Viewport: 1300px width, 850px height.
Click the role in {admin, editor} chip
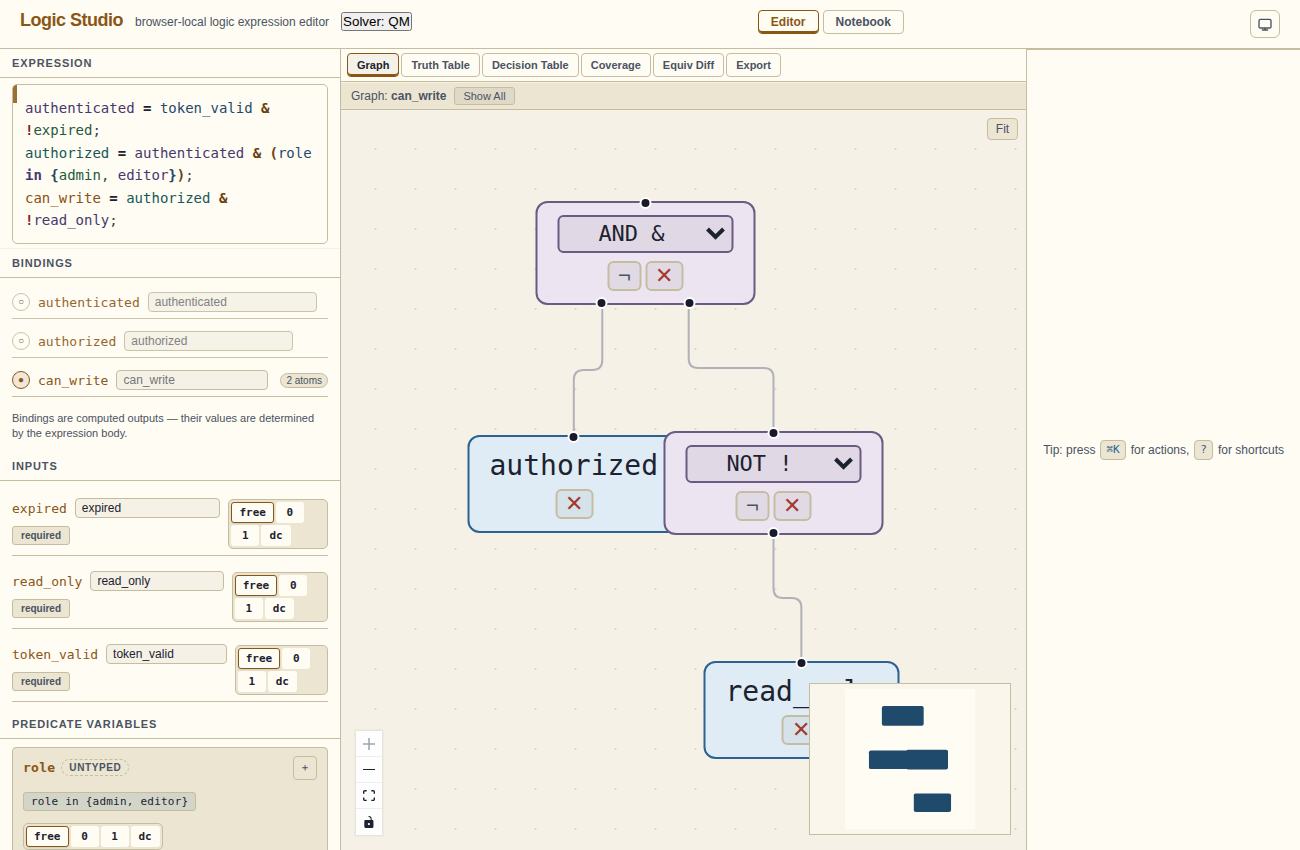(110, 801)
